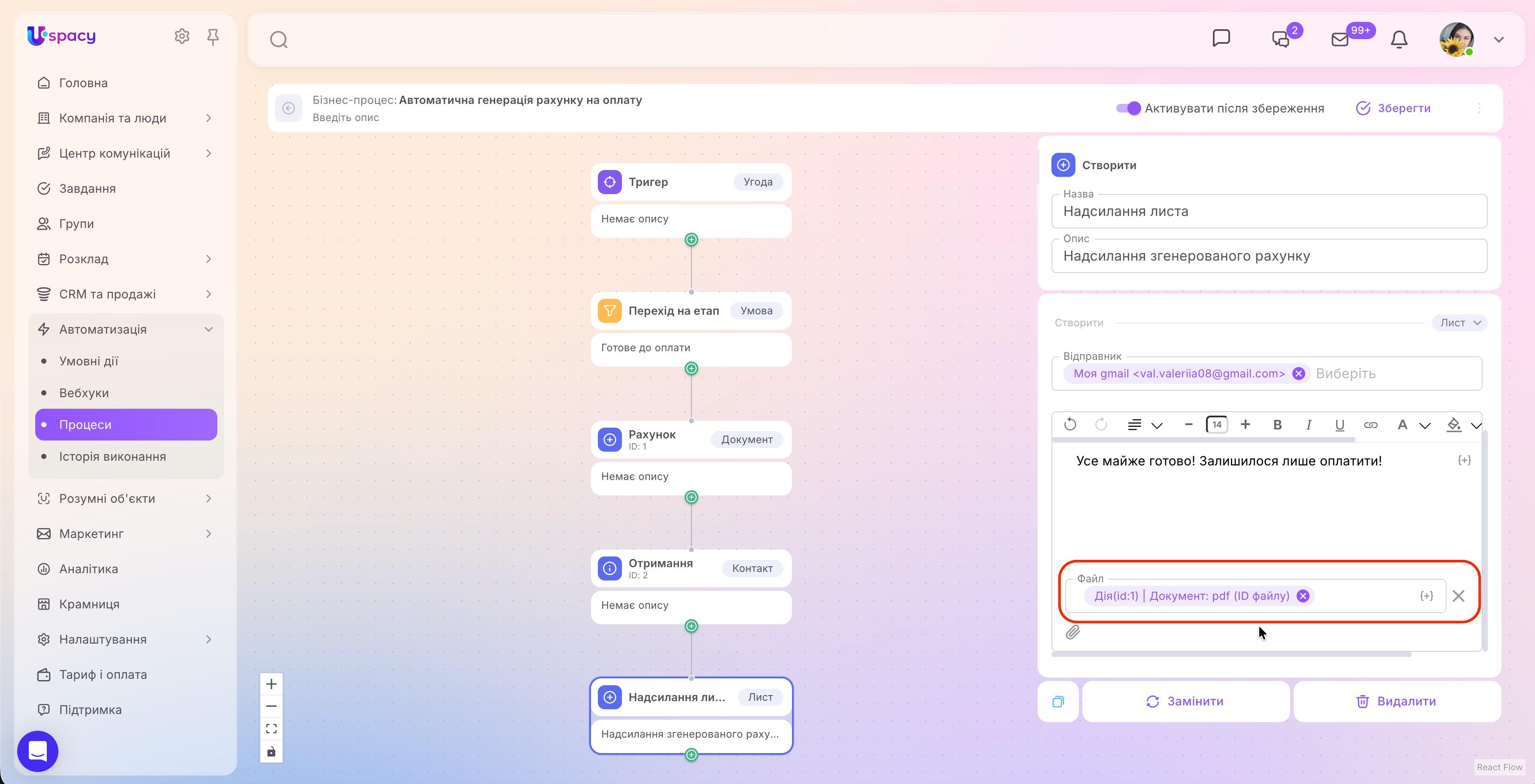Open notifications bell icon

1398,40
